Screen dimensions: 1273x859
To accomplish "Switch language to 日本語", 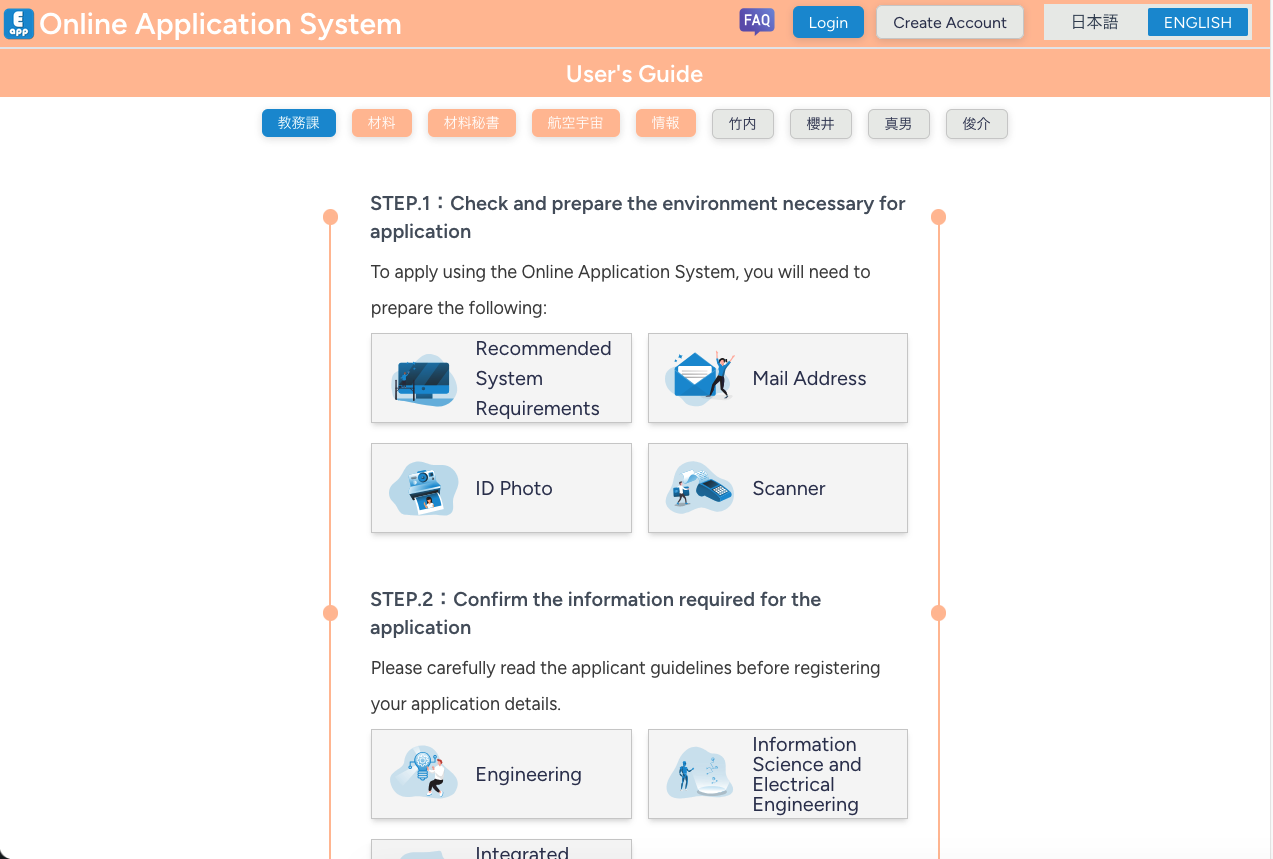I will [1094, 22].
